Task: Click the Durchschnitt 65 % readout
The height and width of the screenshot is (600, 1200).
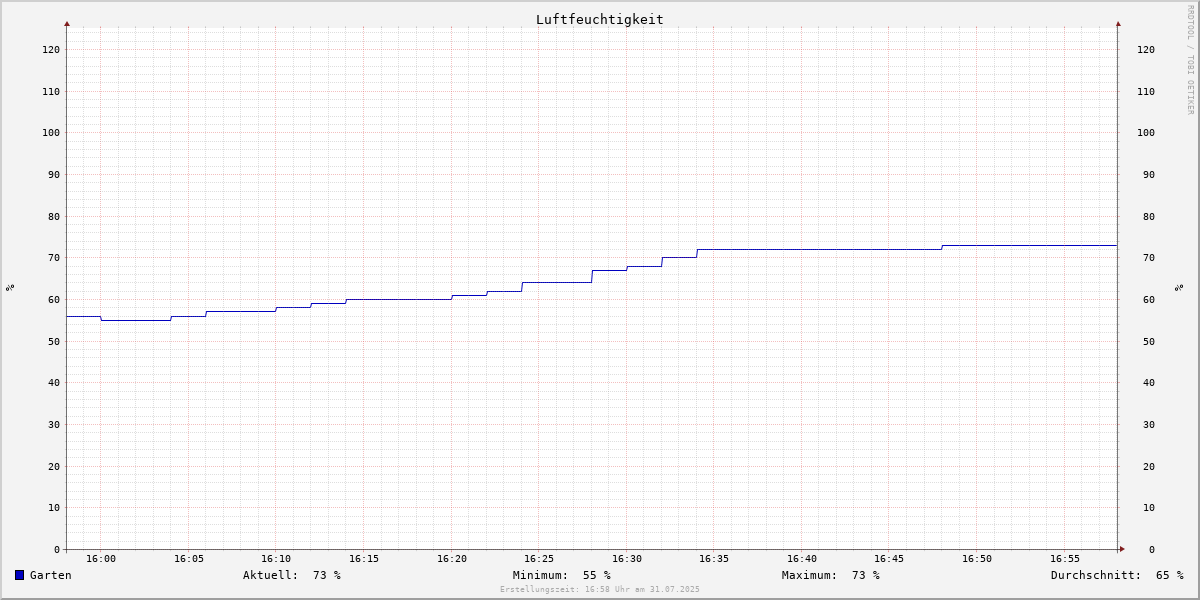Action: tap(1117, 575)
